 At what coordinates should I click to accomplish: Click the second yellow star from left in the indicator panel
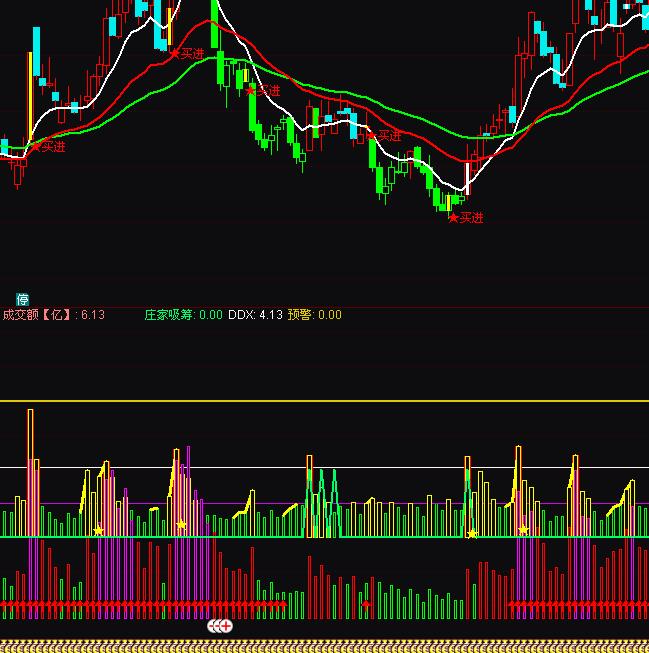click(x=181, y=525)
